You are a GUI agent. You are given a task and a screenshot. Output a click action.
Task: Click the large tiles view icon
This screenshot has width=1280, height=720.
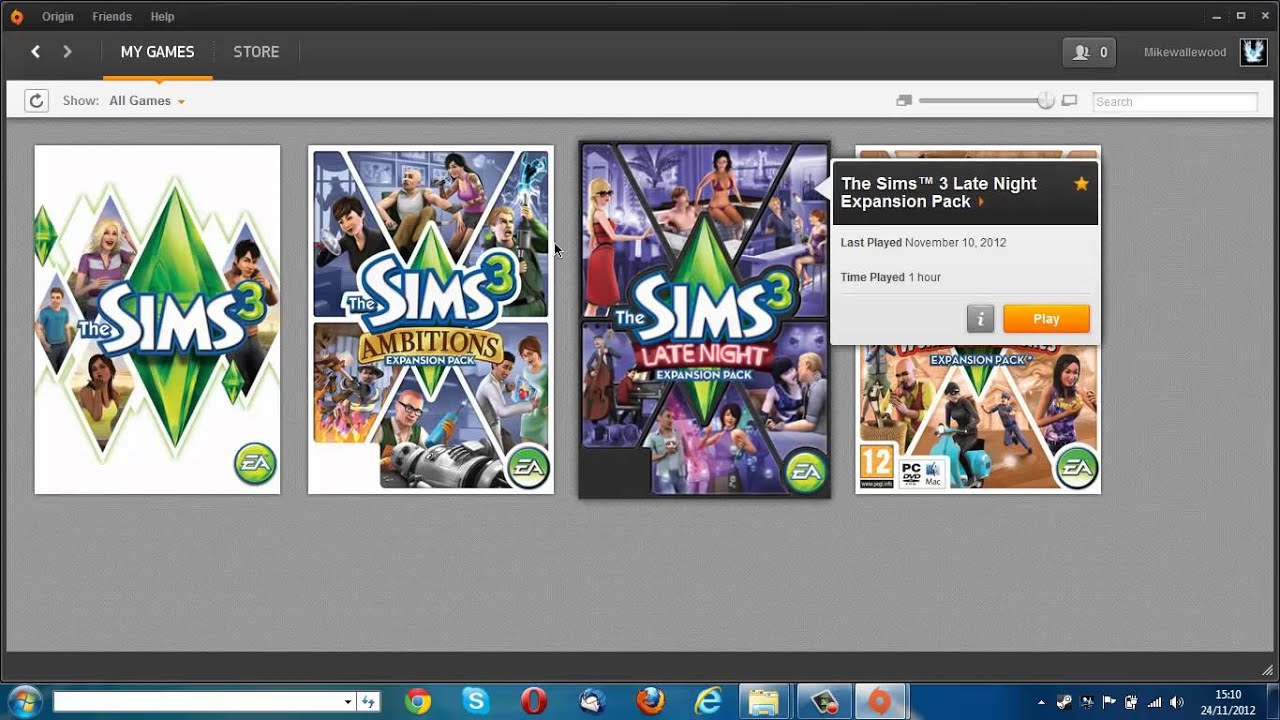pyautogui.click(x=1069, y=101)
